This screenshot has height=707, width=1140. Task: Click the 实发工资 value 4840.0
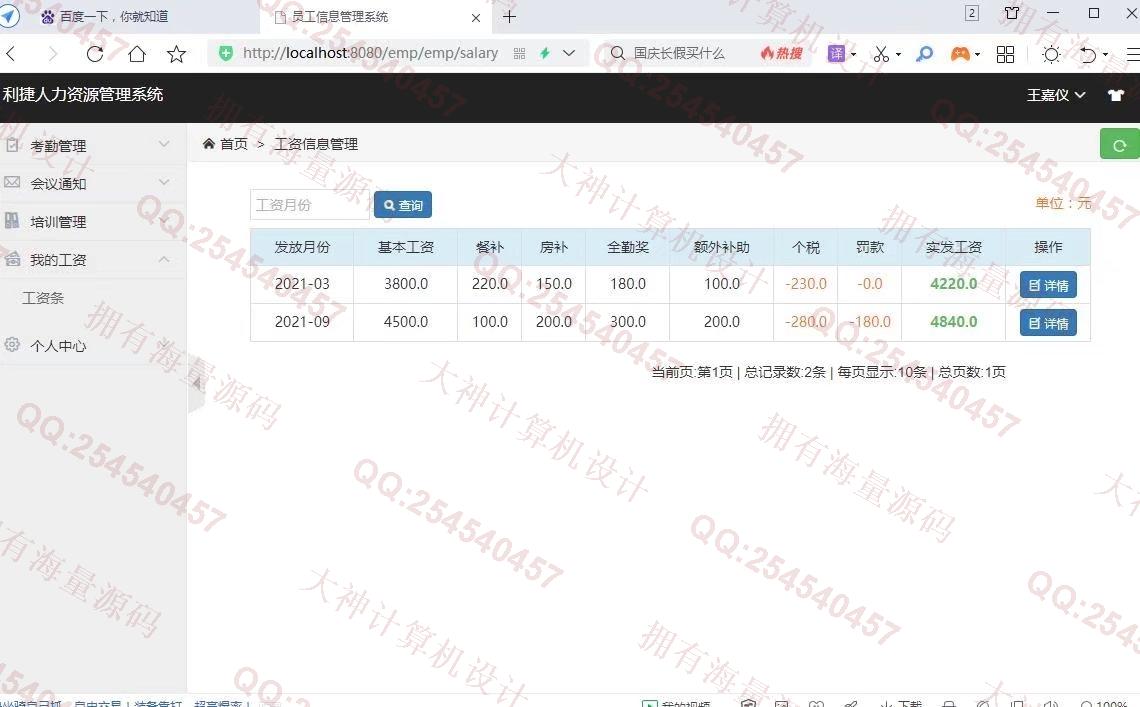pos(954,321)
